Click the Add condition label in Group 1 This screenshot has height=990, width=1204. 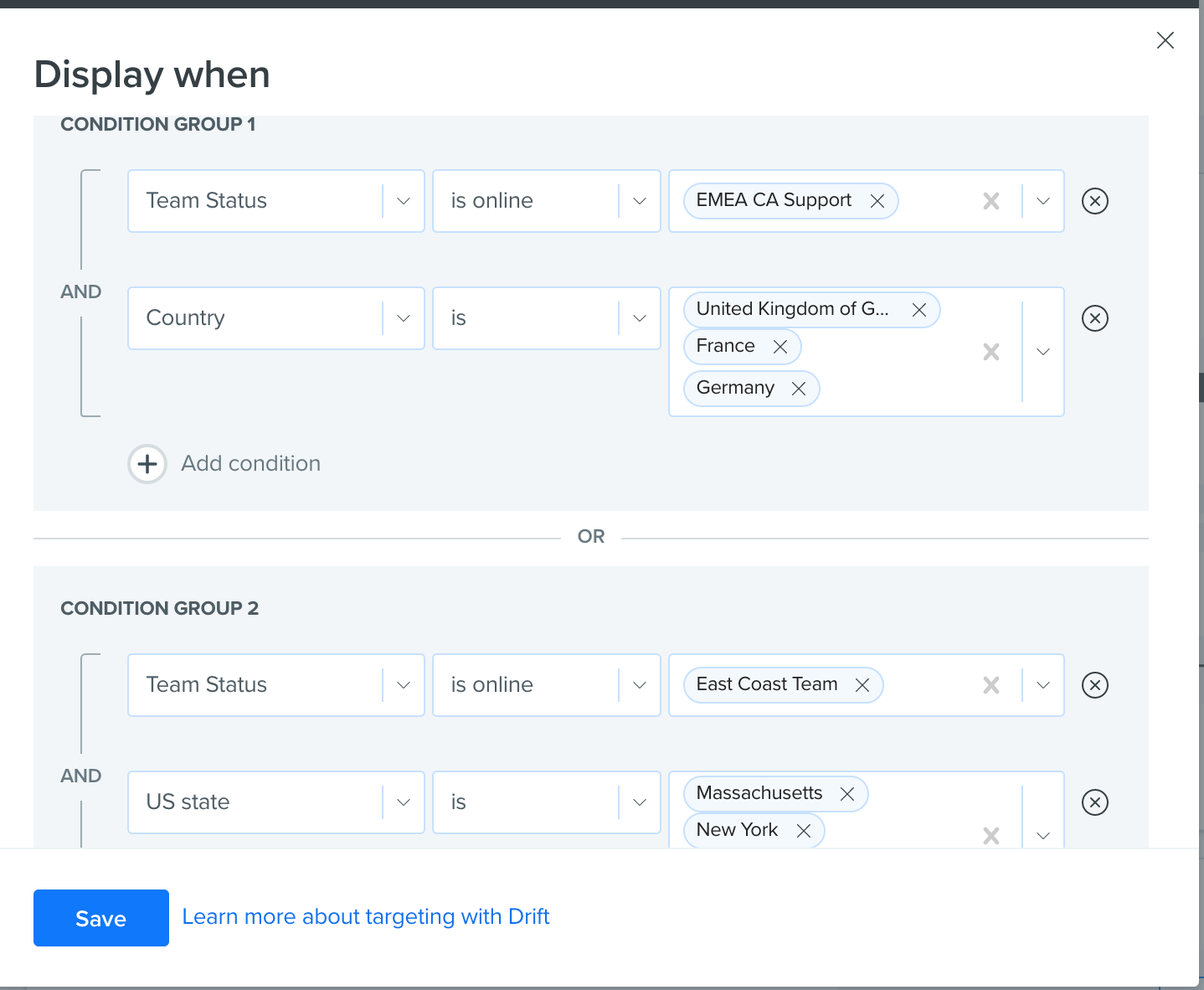(x=251, y=464)
